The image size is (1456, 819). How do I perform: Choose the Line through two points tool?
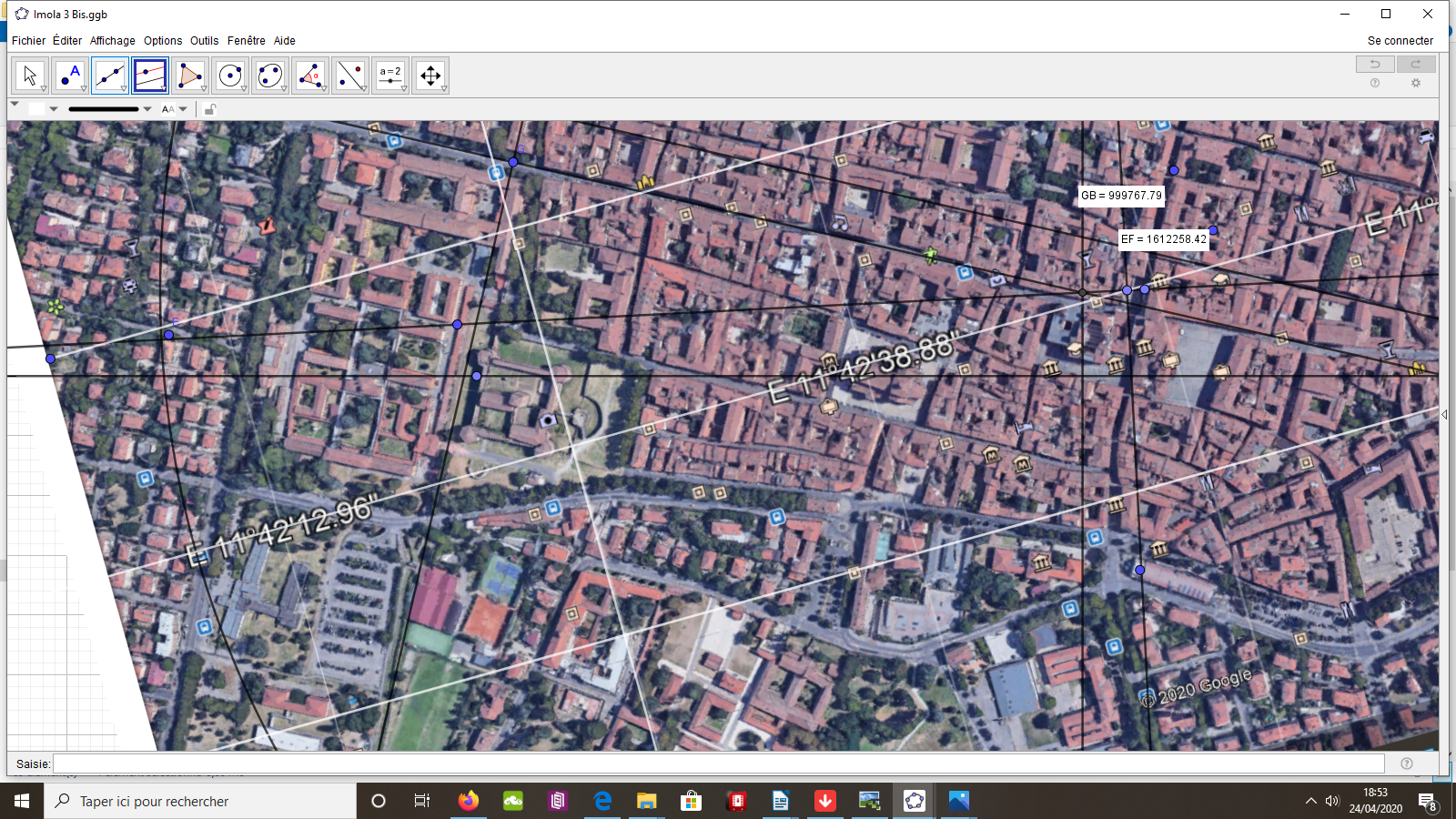[x=110, y=76]
